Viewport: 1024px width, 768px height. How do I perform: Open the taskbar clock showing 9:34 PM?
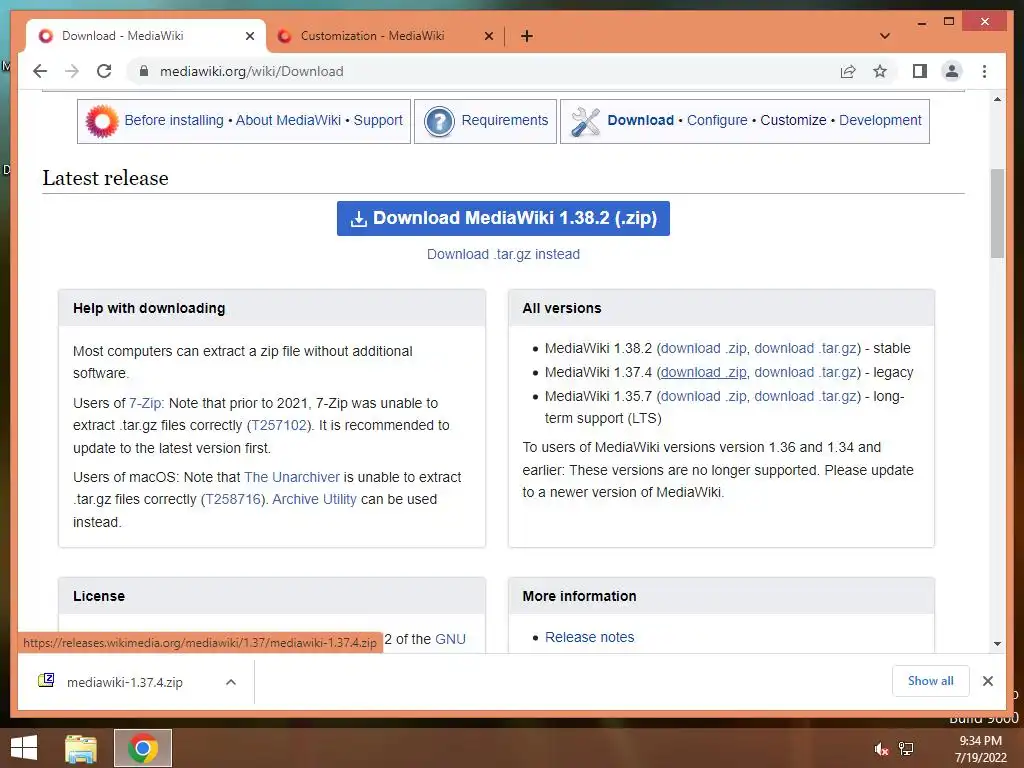pos(980,749)
